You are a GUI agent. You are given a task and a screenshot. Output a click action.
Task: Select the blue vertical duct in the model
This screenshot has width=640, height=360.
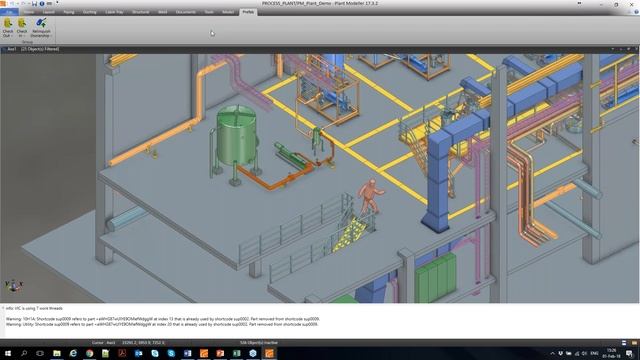[438, 182]
